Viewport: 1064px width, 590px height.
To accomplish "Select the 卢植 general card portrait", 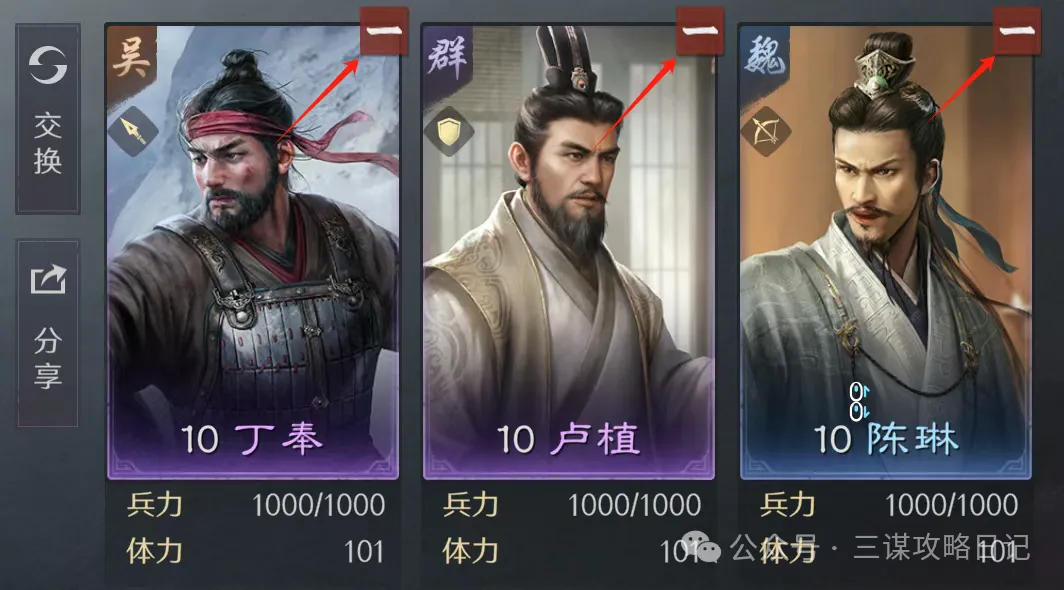I will pos(569,251).
